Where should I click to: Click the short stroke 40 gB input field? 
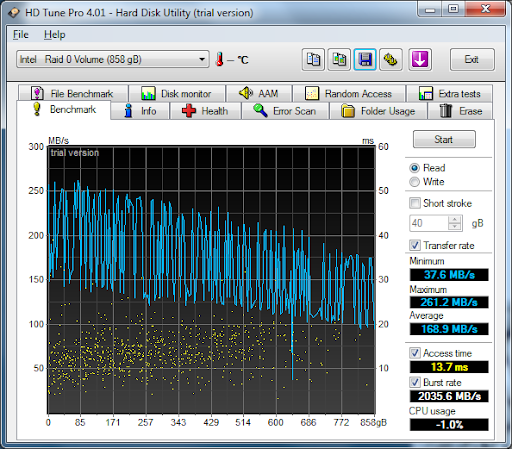coord(429,223)
